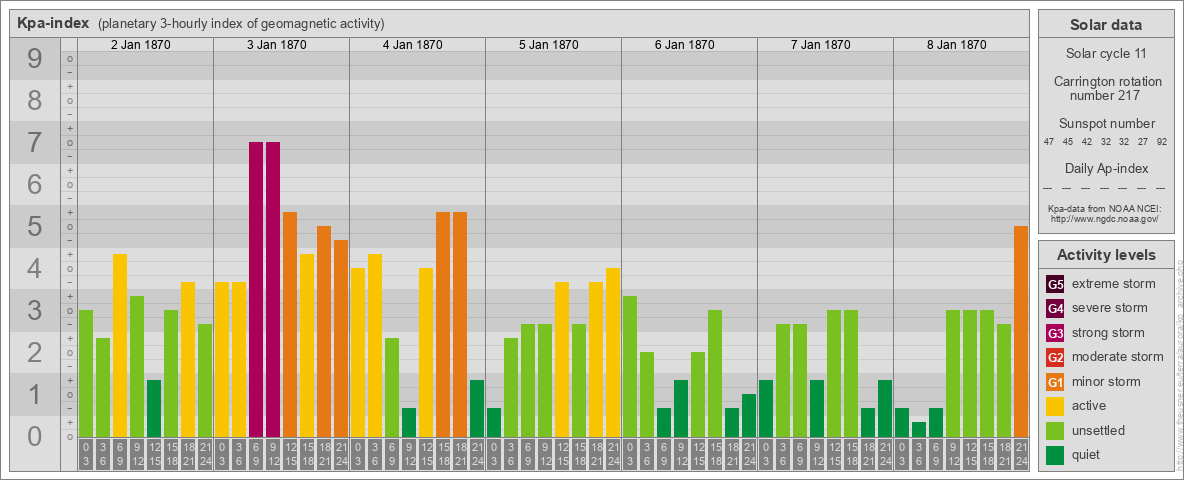Click the 0-3 hour label under 2 Jan
The image size is (1184, 480).
click(x=86, y=454)
